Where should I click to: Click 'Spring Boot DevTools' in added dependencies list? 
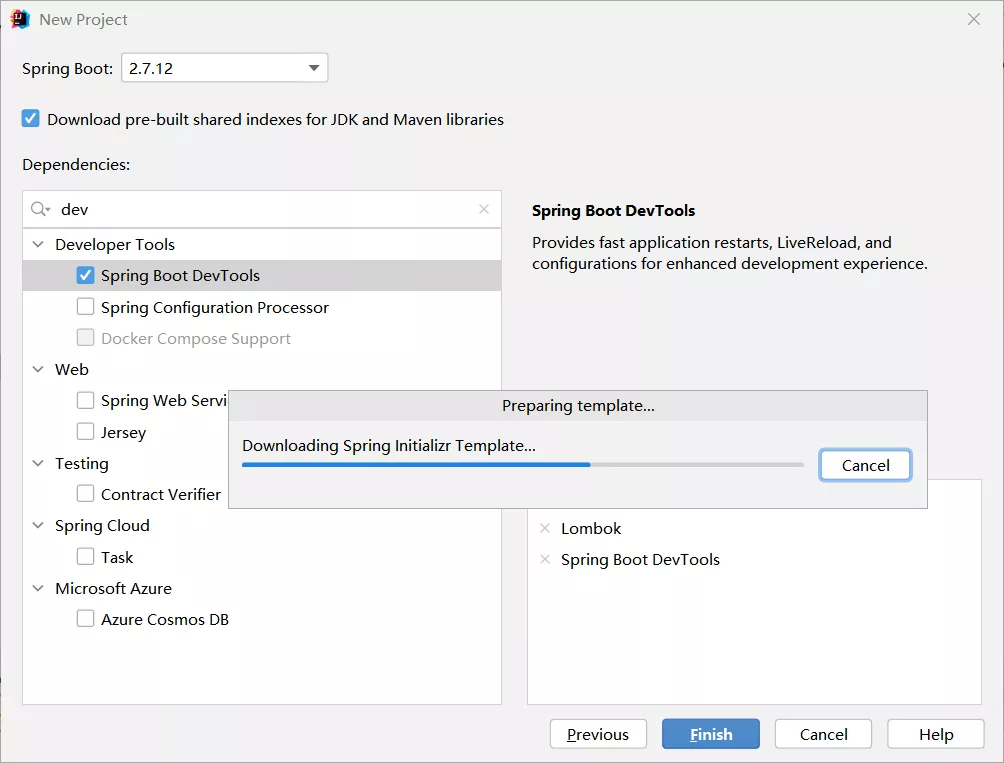640,559
